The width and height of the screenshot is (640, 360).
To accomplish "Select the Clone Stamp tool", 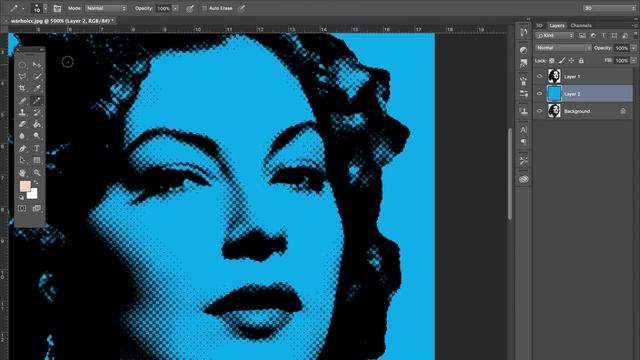I will [x=22, y=112].
